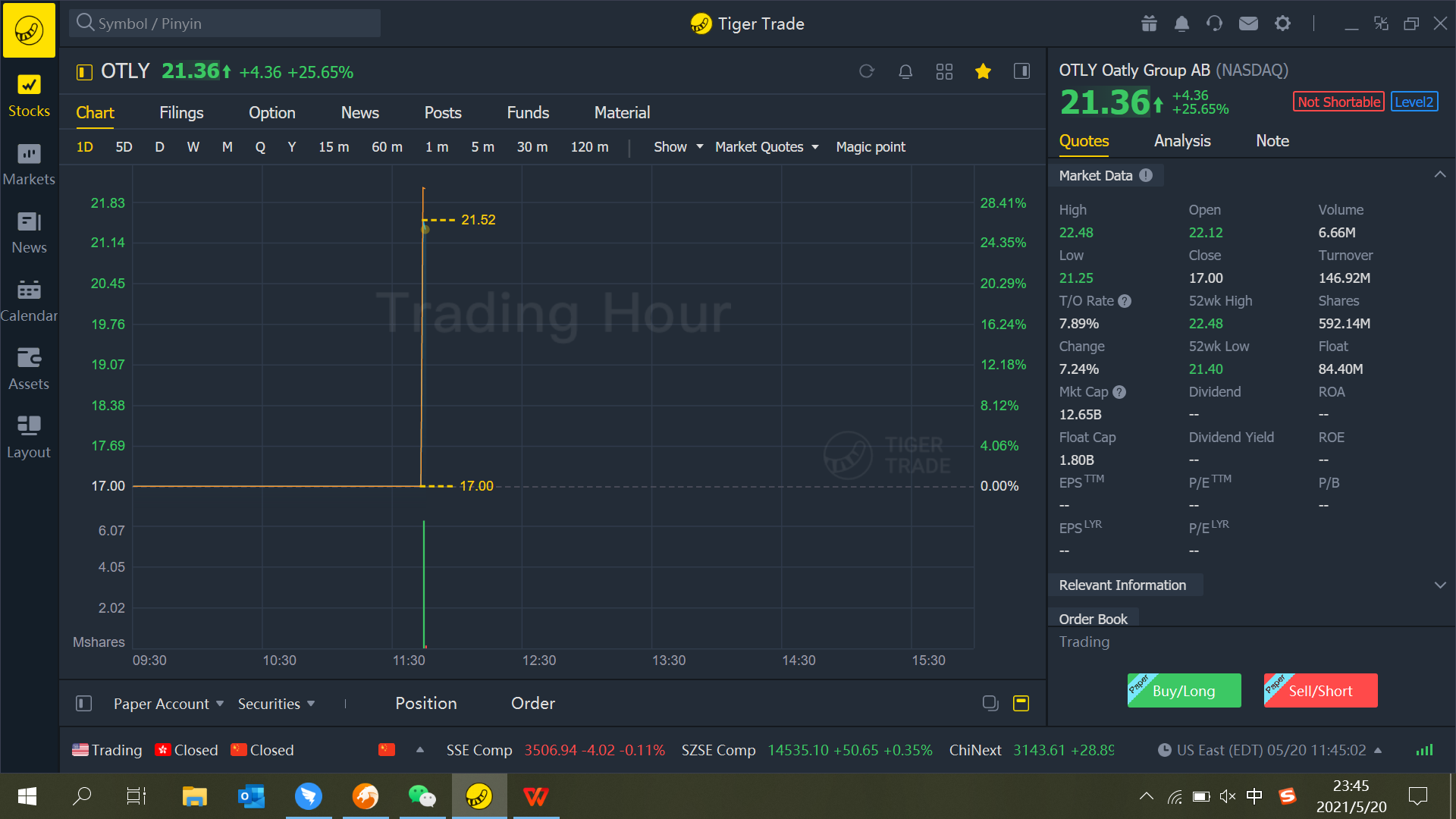Open File Explorer from the taskbar
Image resolution: width=1456 pixels, height=819 pixels.
(195, 796)
